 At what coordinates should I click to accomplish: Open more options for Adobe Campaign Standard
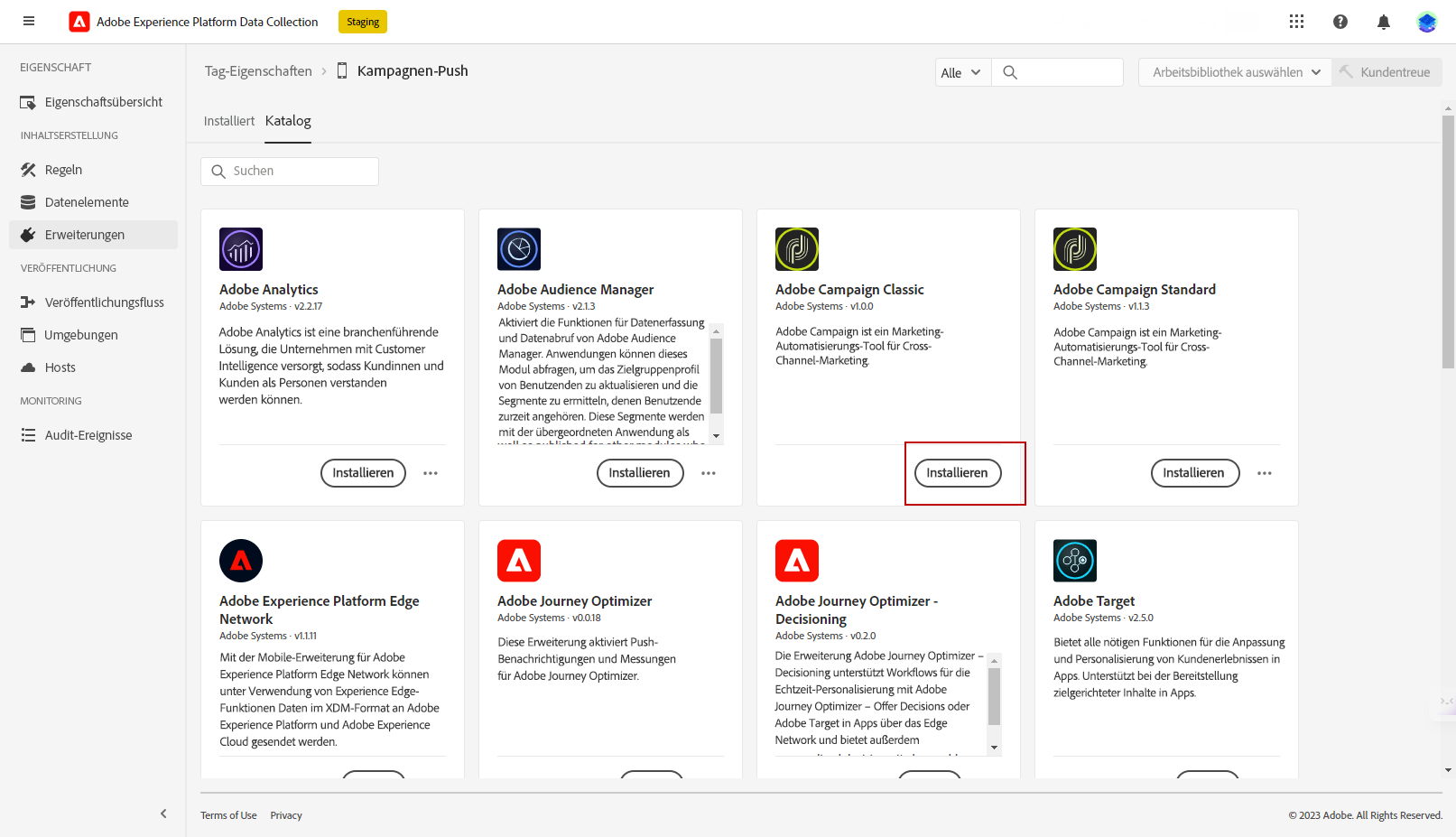coord(1265,473)
